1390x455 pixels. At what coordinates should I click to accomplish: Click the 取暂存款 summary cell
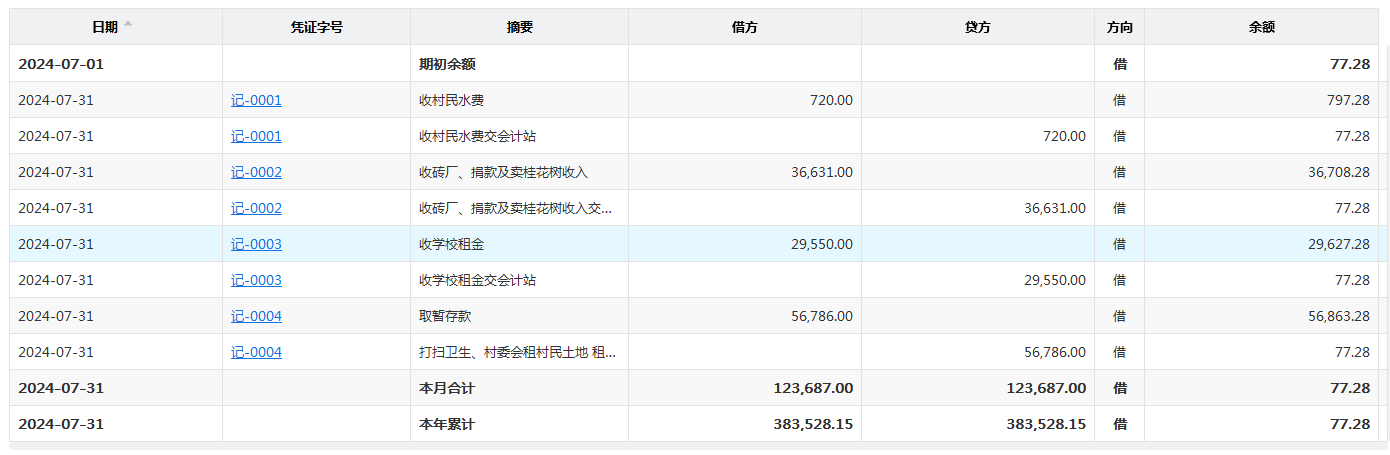click(x=445, y=316)
